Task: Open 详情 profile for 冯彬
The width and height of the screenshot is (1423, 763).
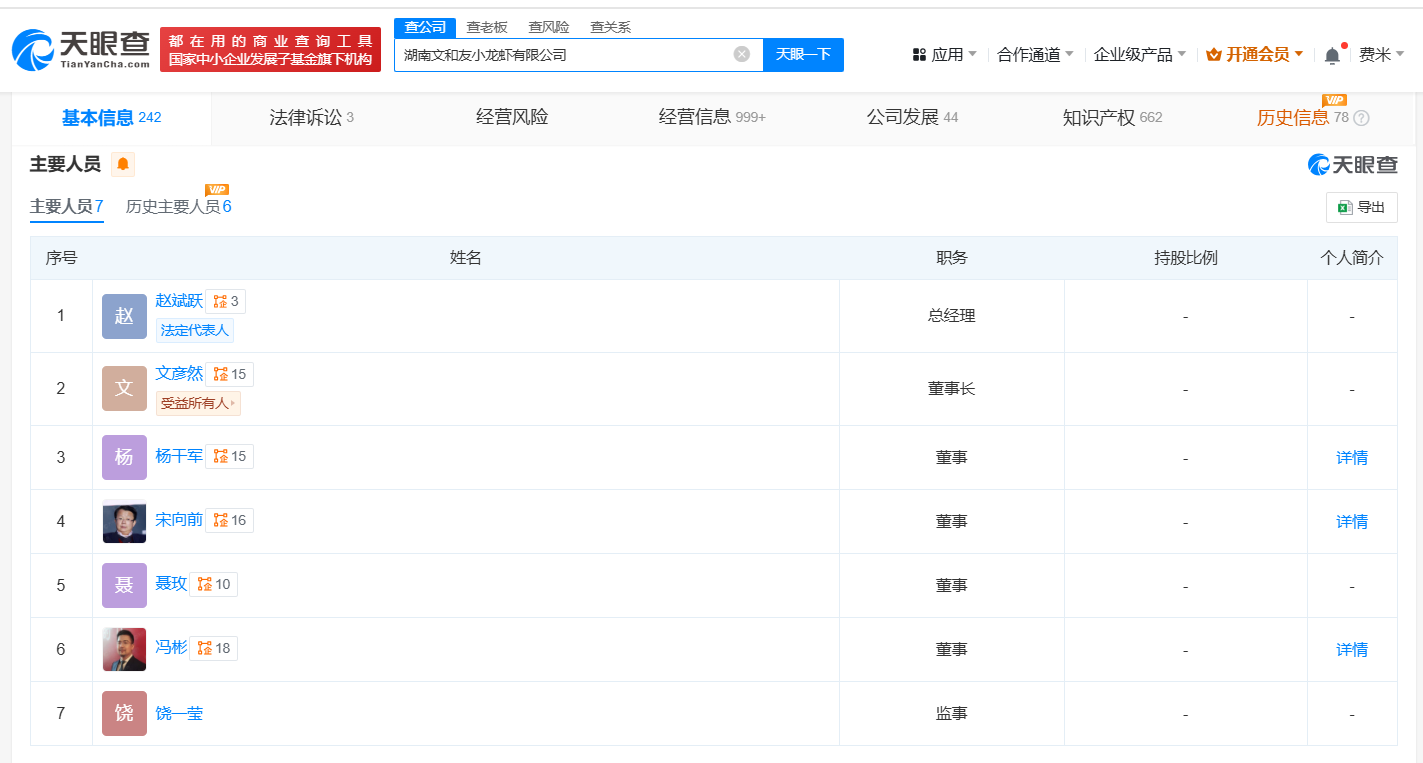Action: click(x=1352, y=649)
